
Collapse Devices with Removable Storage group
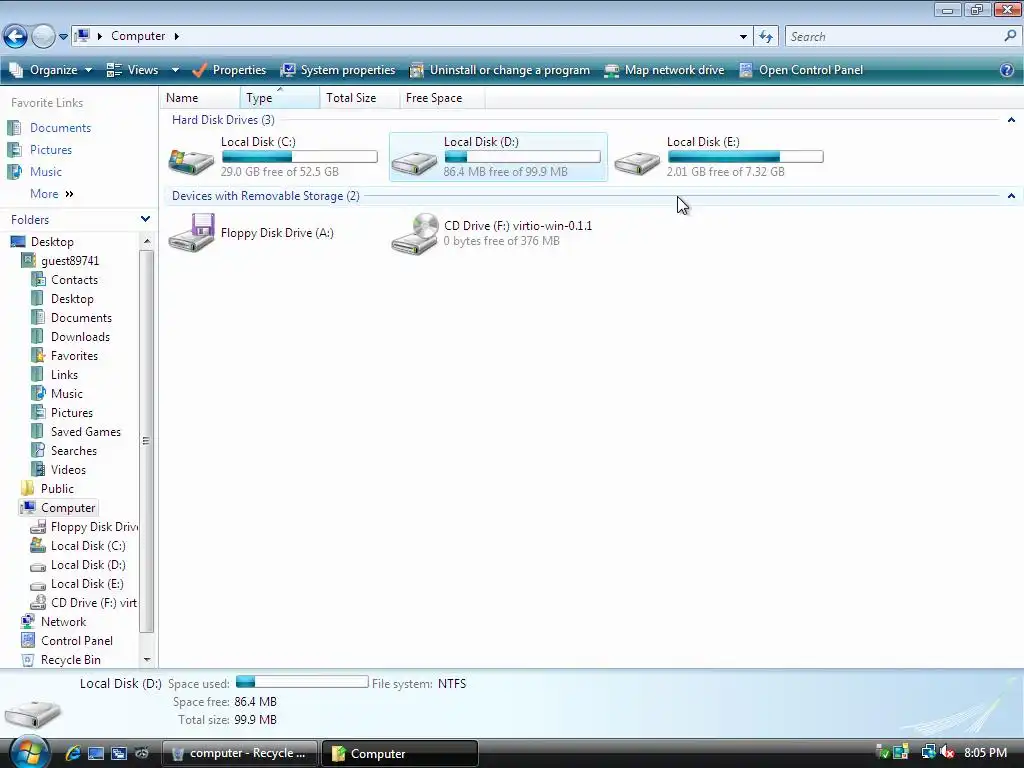pos(1011,196)
